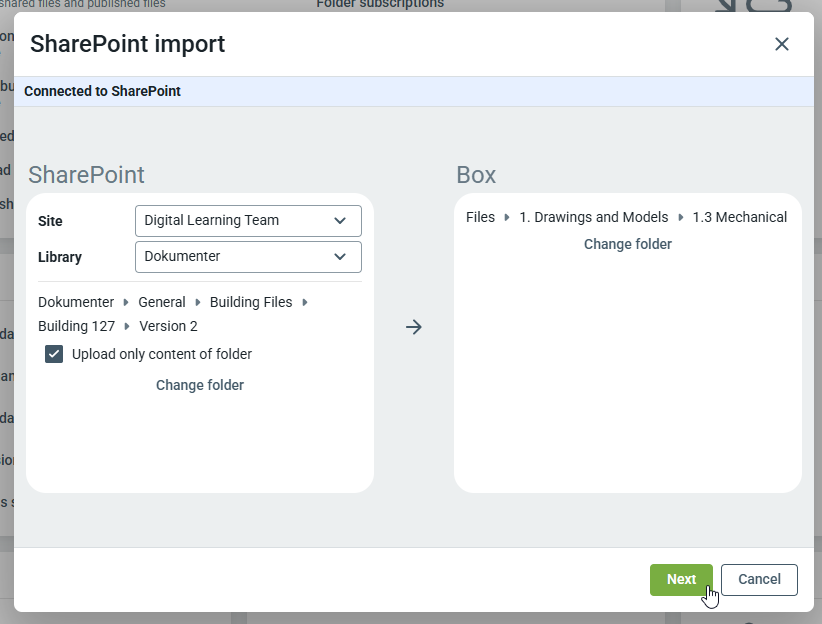Go to Building Files breadcrumb folder
822x624 pixels.
click(x=251, y=302)
